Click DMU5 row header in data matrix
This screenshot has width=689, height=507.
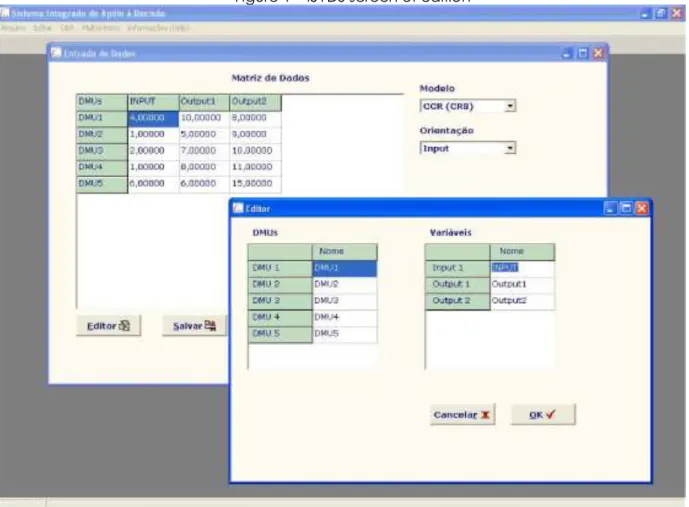coord(102,184)
